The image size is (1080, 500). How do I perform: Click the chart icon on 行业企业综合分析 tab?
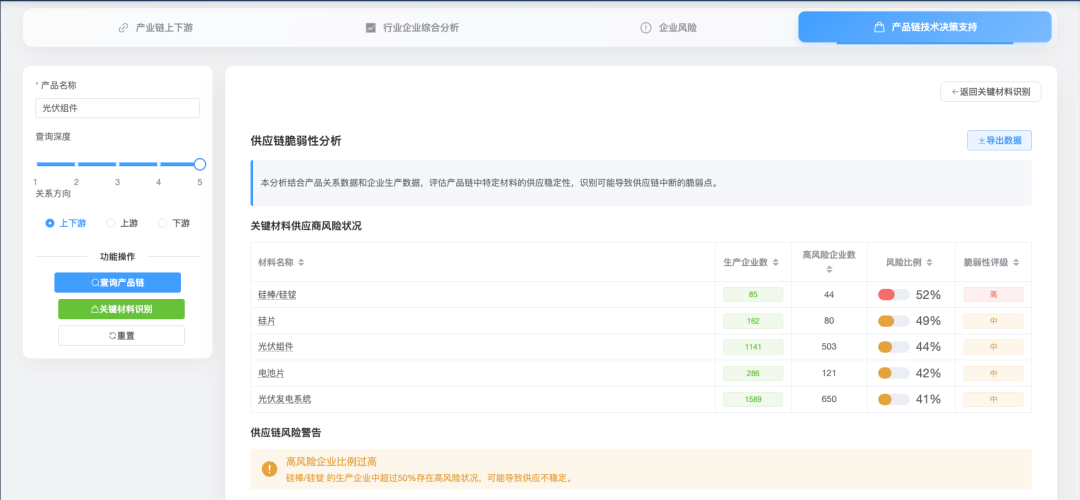pyautogui.click(x=371, y=28)
